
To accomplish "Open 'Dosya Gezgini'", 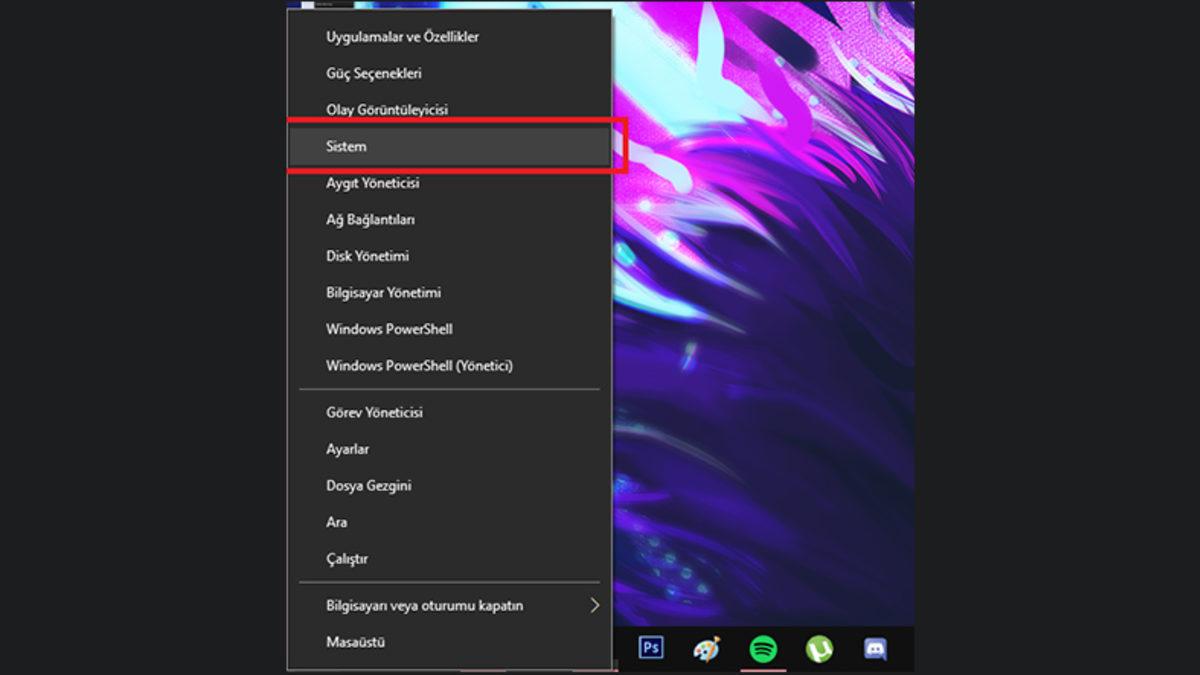I will pyautogui.click(x=368, y=486).
